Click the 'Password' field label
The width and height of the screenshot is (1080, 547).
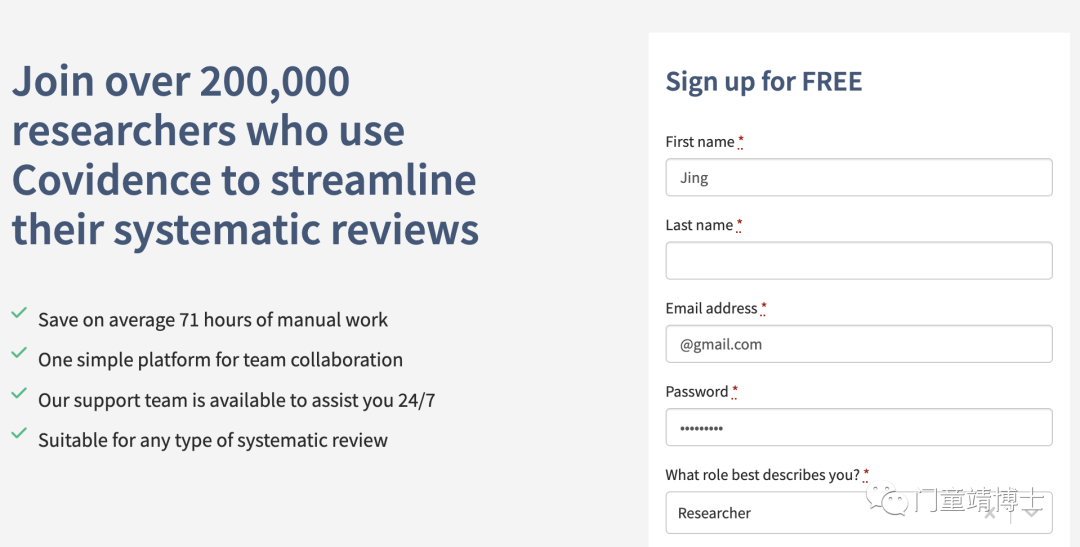coord(696,391)
